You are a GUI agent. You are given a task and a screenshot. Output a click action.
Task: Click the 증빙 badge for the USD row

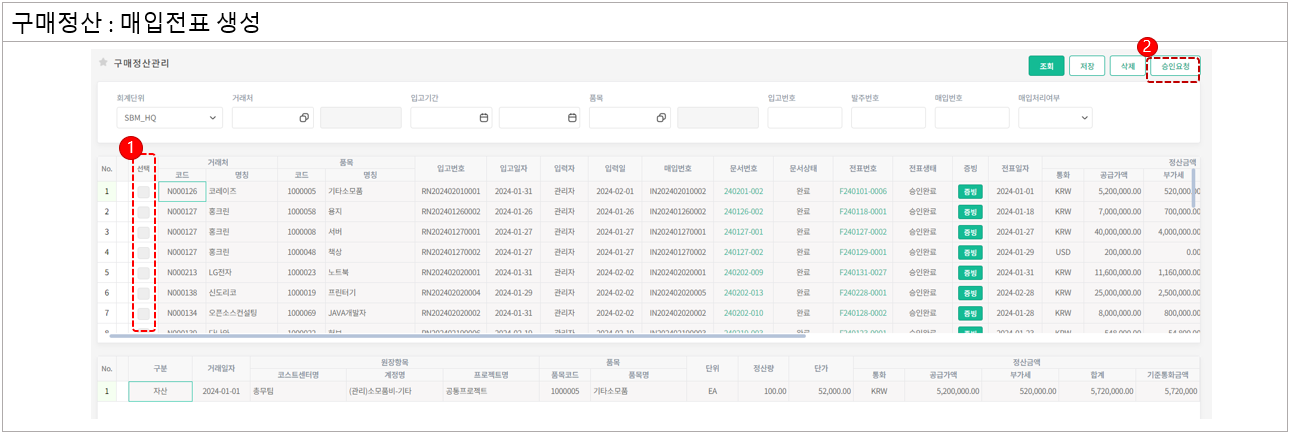point(969,252)
